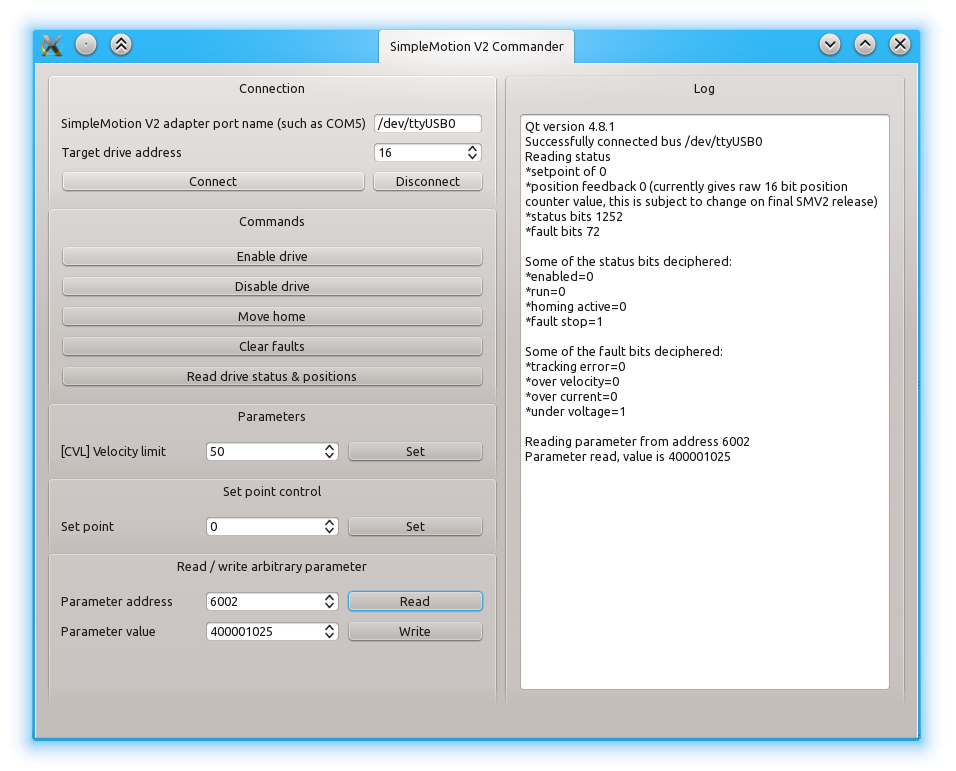This screenshot has width=956, height=771.
Task: Click Disable drive button
Action: coord(272,286)
